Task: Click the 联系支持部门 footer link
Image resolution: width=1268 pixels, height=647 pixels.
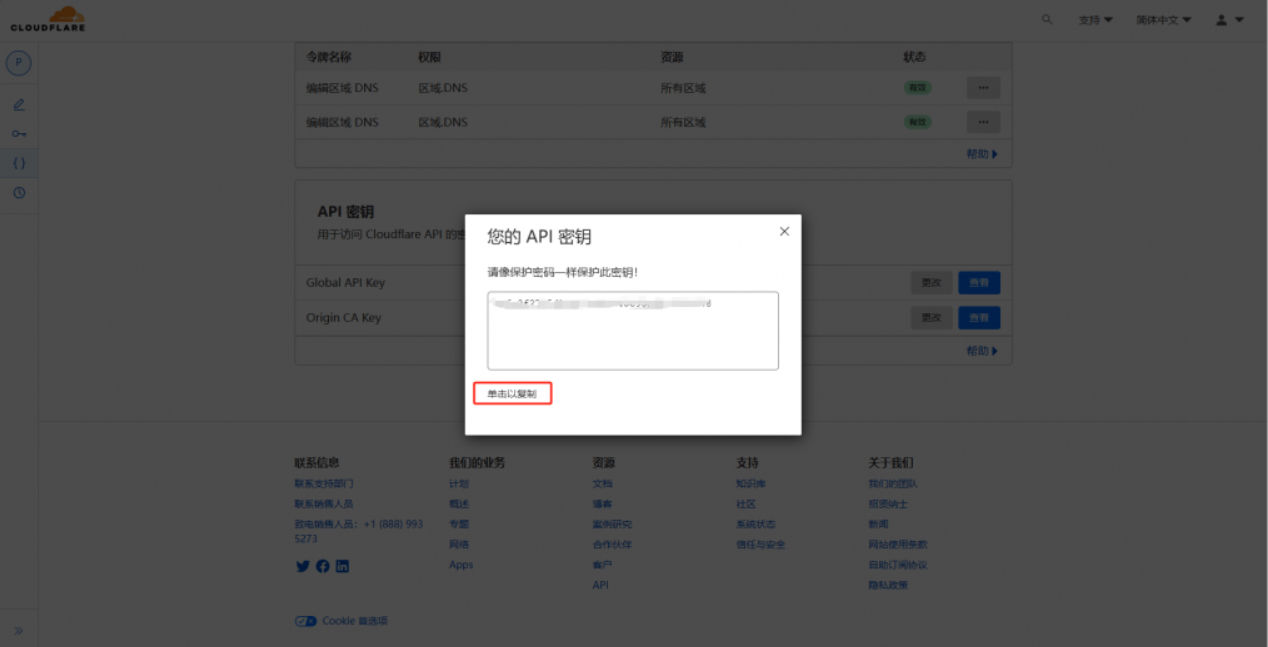Action: 323,484
